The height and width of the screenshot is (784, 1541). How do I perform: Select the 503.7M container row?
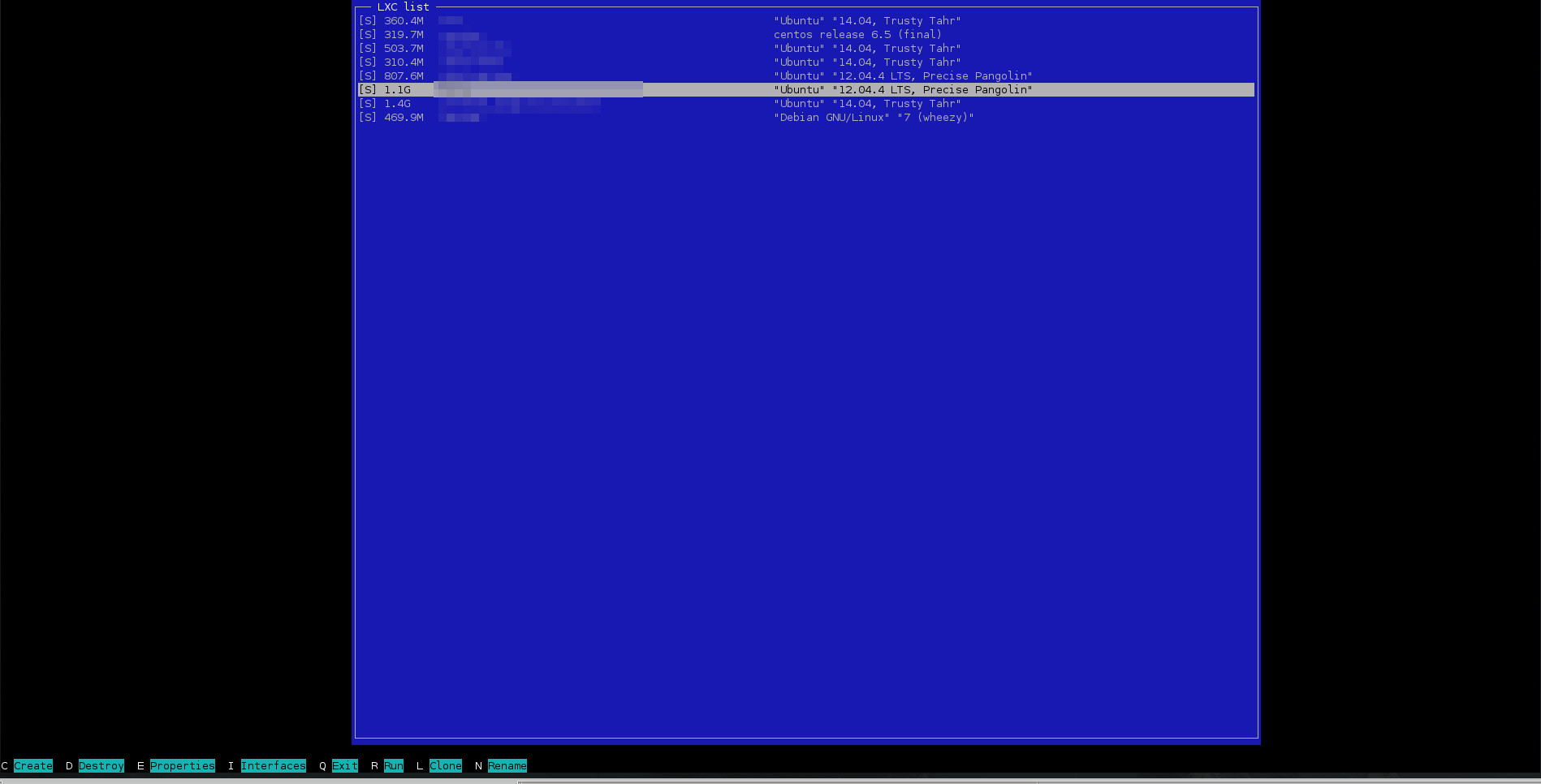[x=806, y=49]
